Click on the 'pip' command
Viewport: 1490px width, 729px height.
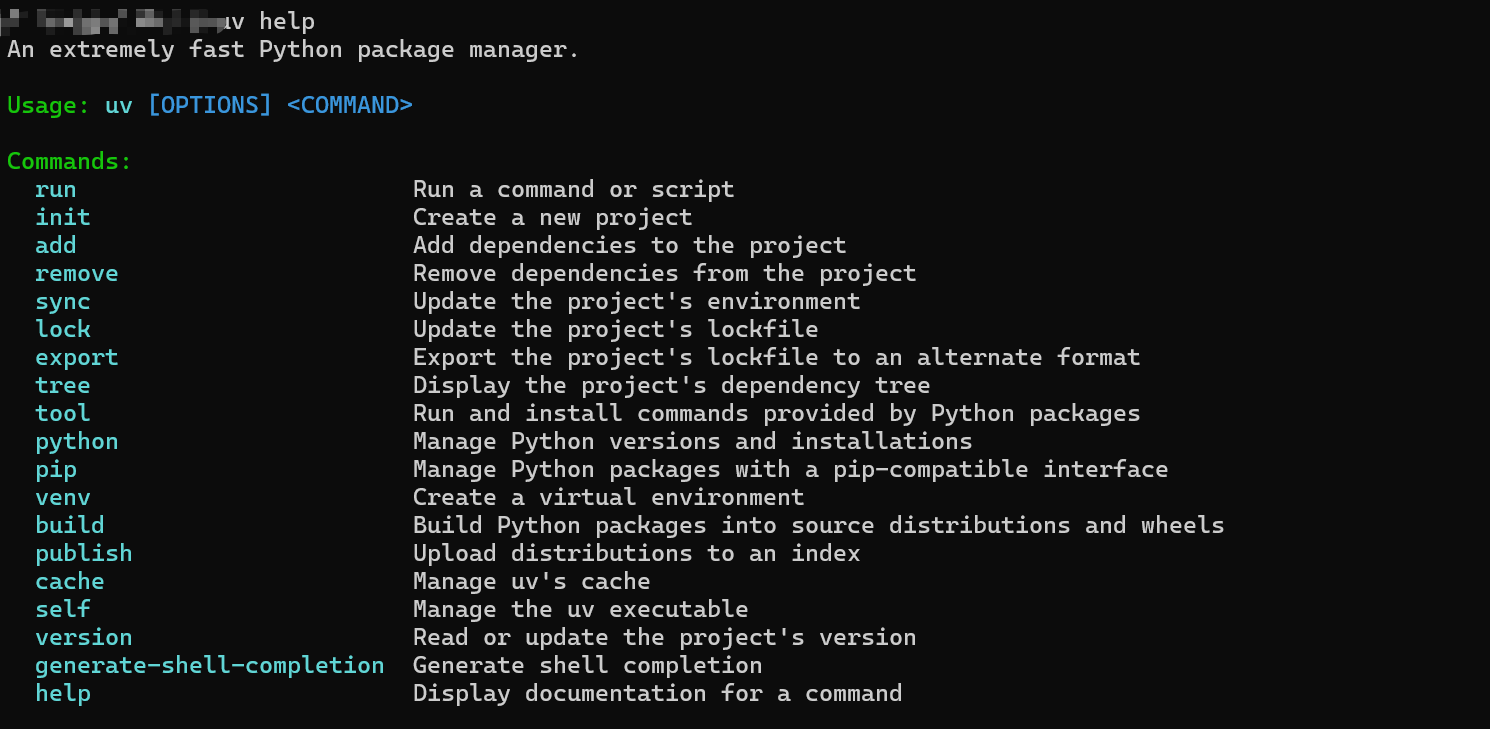(x=56, y=469)
